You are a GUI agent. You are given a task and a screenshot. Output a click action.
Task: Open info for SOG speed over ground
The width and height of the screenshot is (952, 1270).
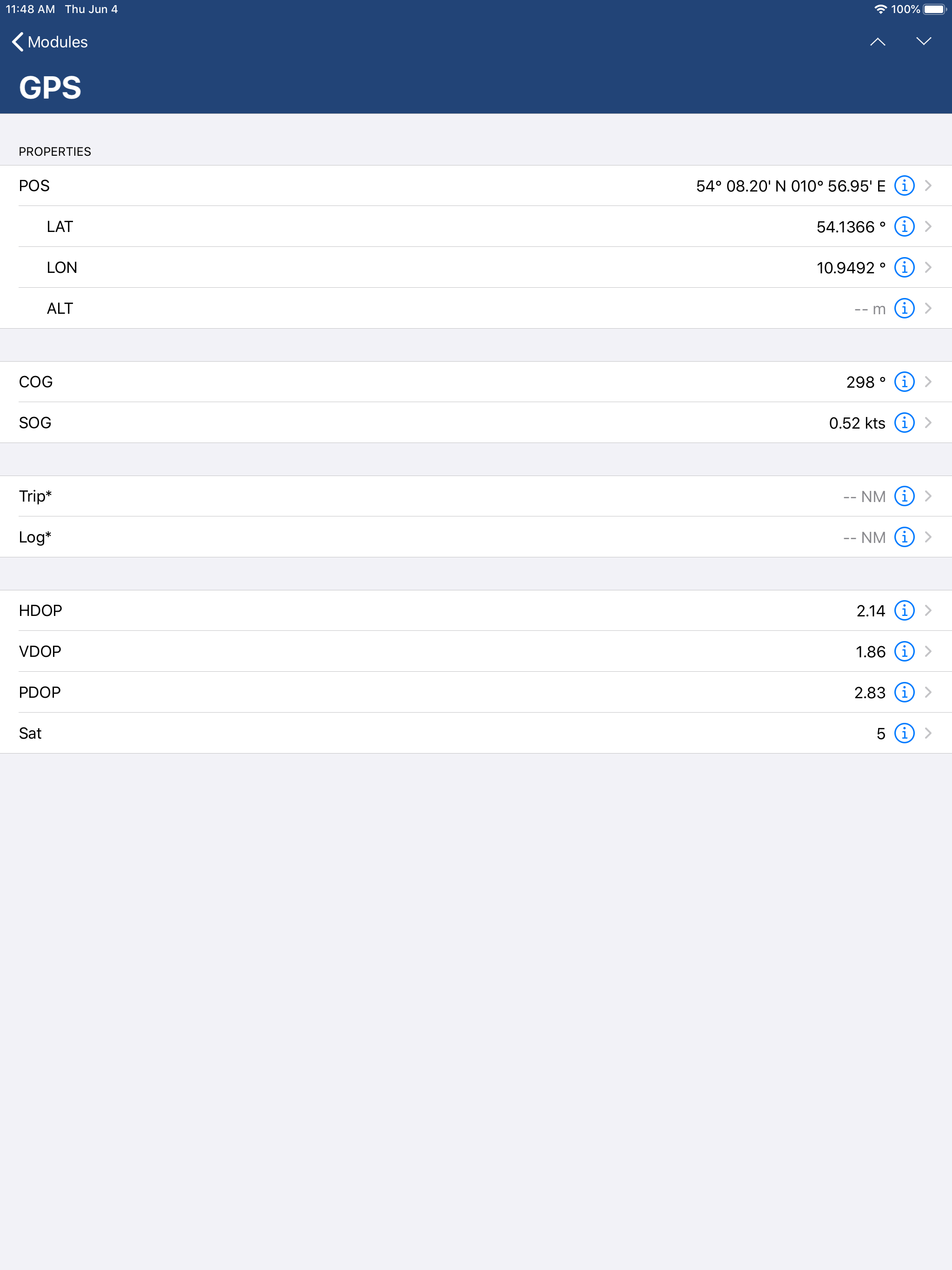pyautogui.click(x=904, y=423)
